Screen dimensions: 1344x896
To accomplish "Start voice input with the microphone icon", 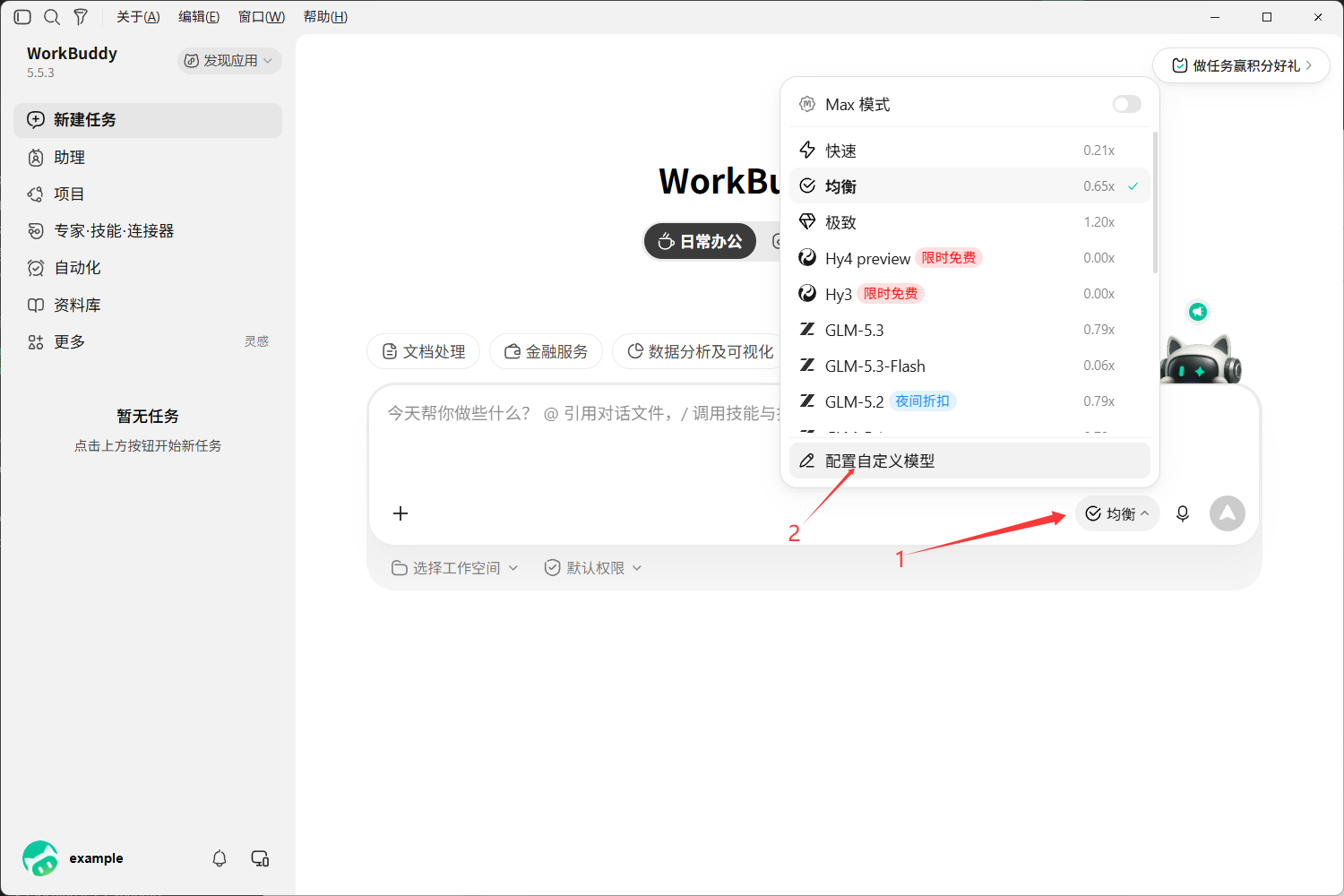I will pos(1183,513).
